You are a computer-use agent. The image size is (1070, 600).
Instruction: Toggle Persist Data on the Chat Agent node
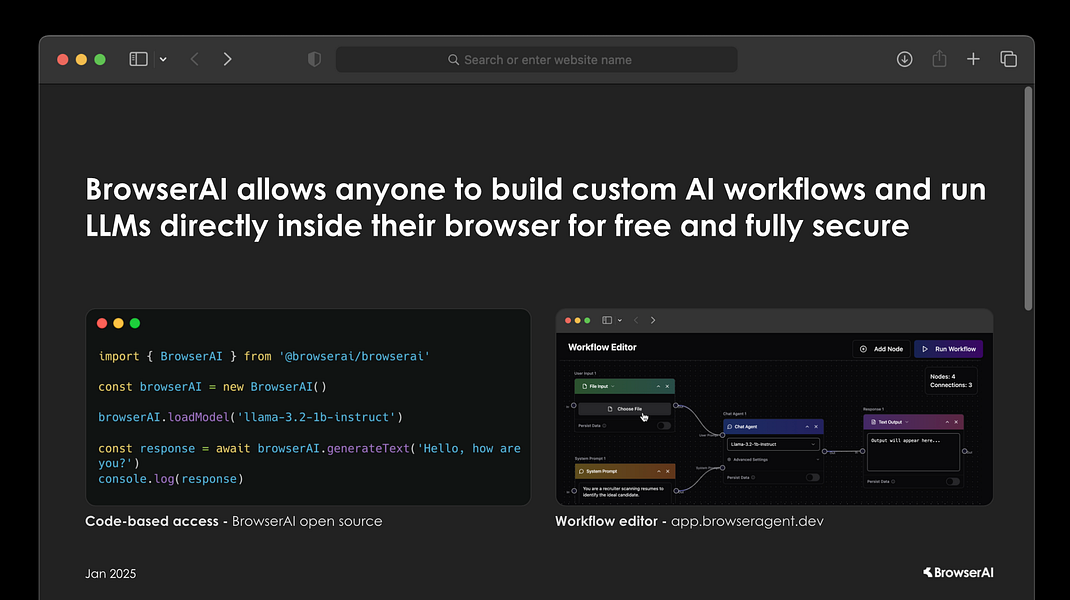pyautogui.click(x=813, y=476)
